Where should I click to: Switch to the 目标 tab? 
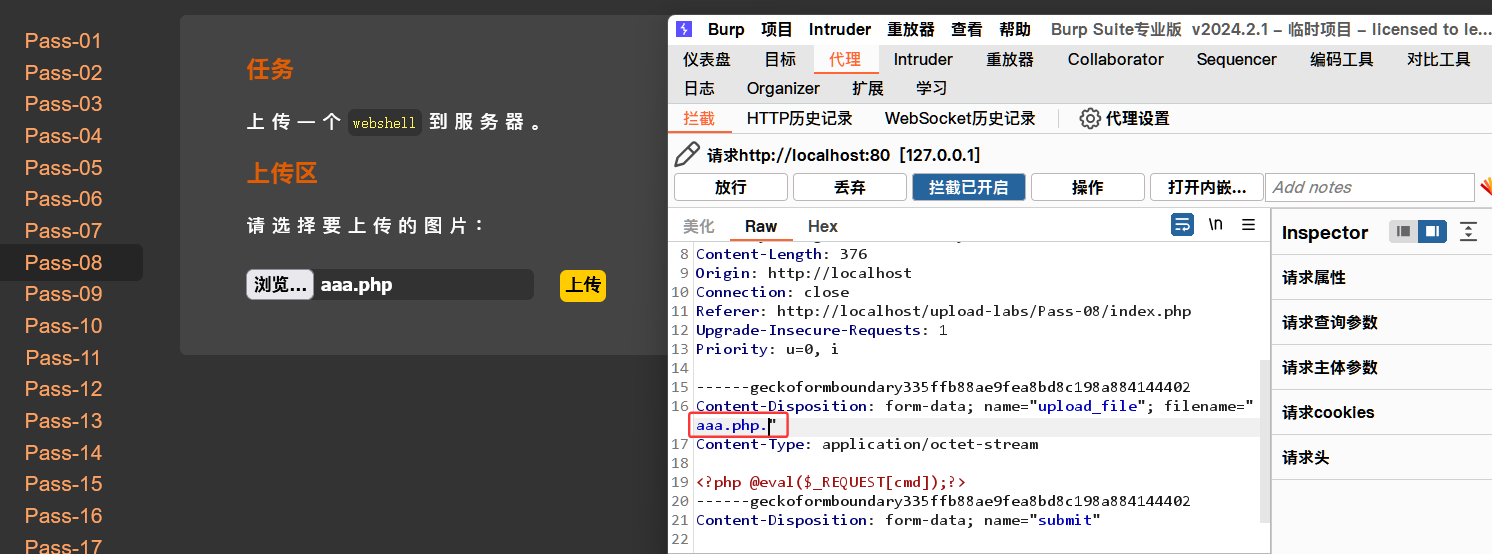pyautogui.click(x=781, y=59)
